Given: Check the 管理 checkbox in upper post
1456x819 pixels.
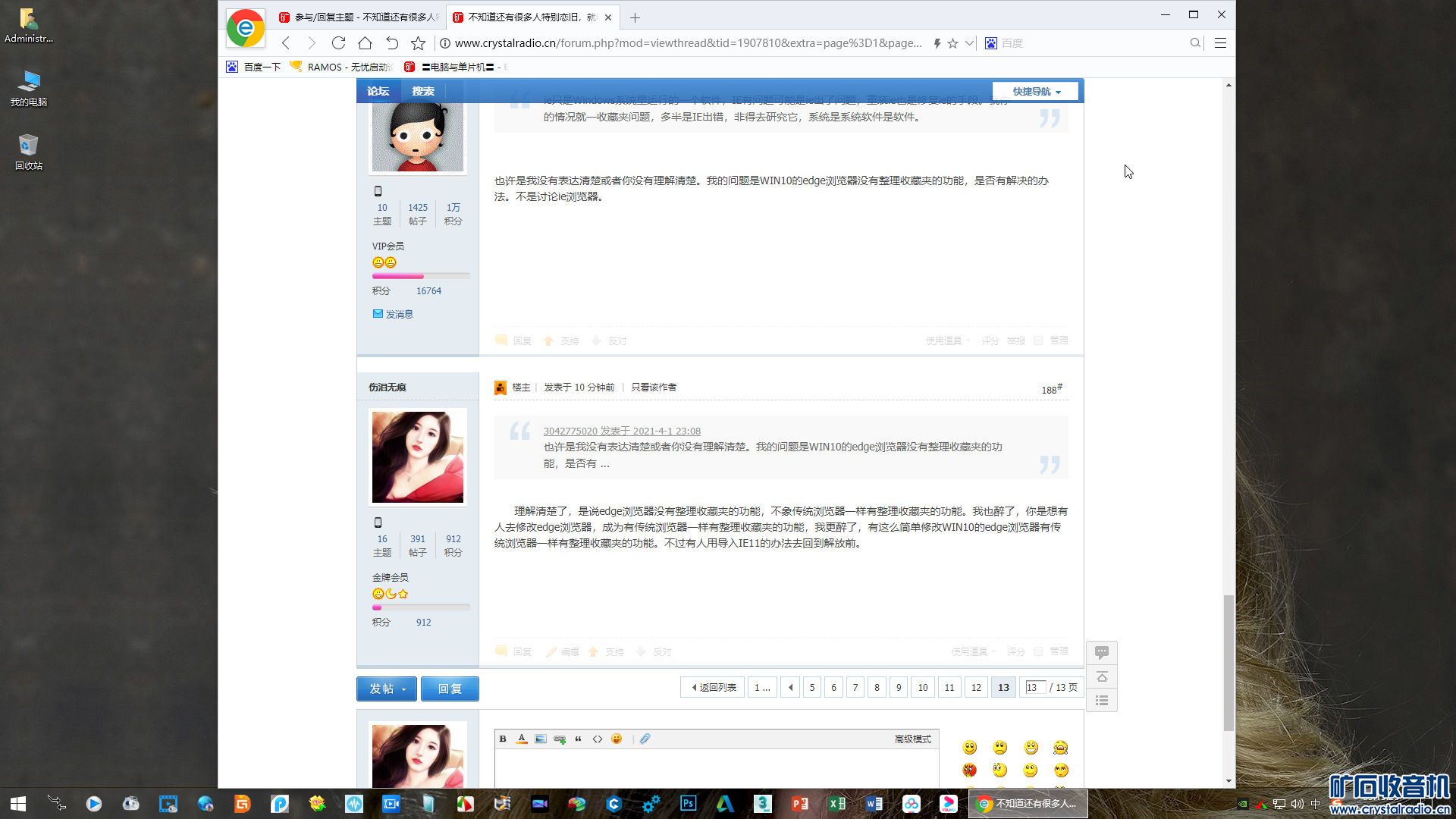Looking at the screenshot, I should pyautogui.click(x=1038, y=340).
